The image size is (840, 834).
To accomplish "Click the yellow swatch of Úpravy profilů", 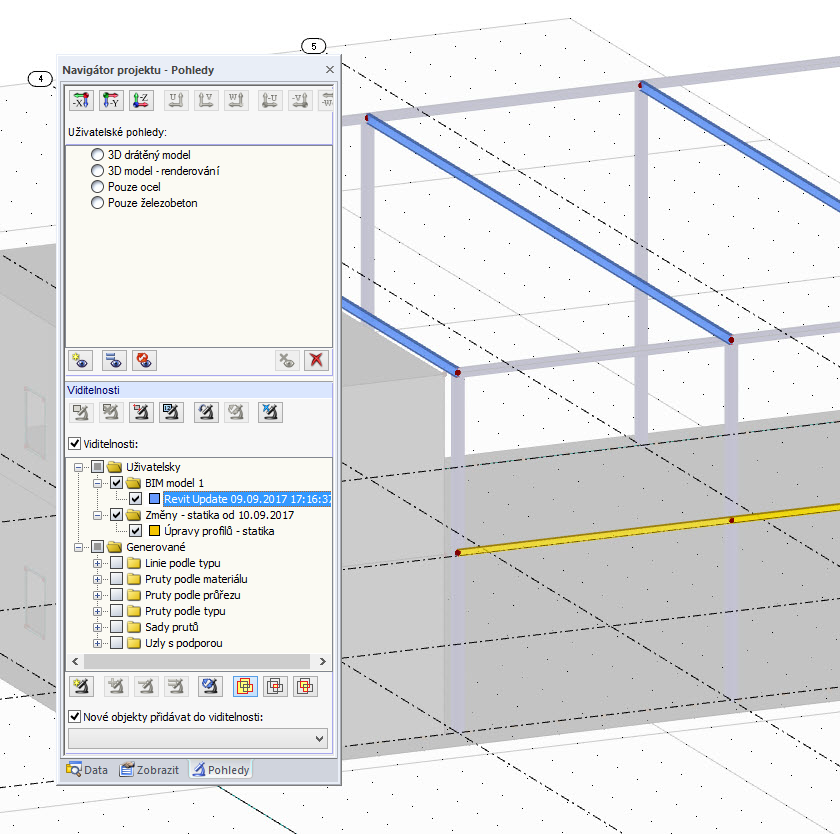I will (154, 531).
